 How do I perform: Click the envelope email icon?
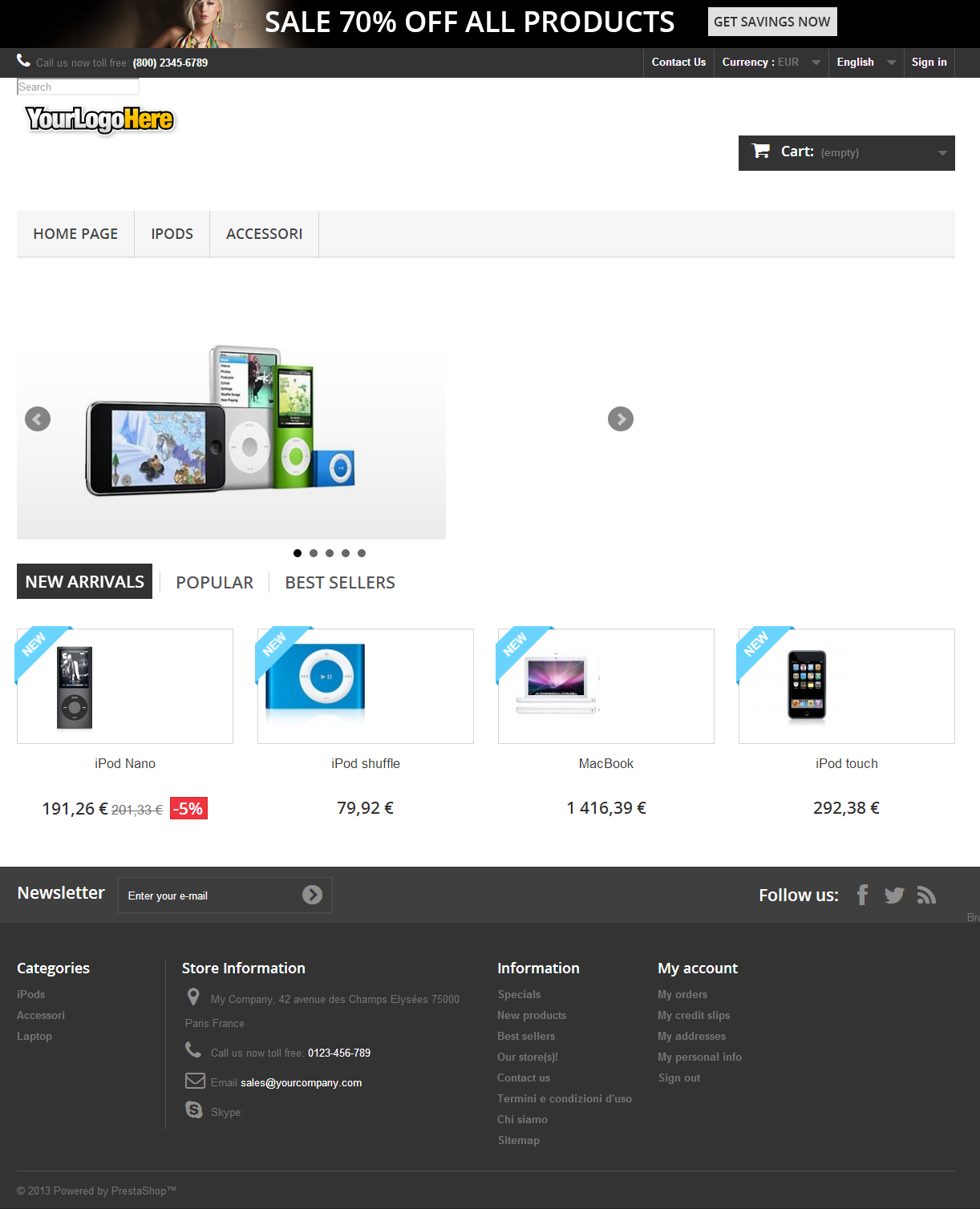point(195,1081)
